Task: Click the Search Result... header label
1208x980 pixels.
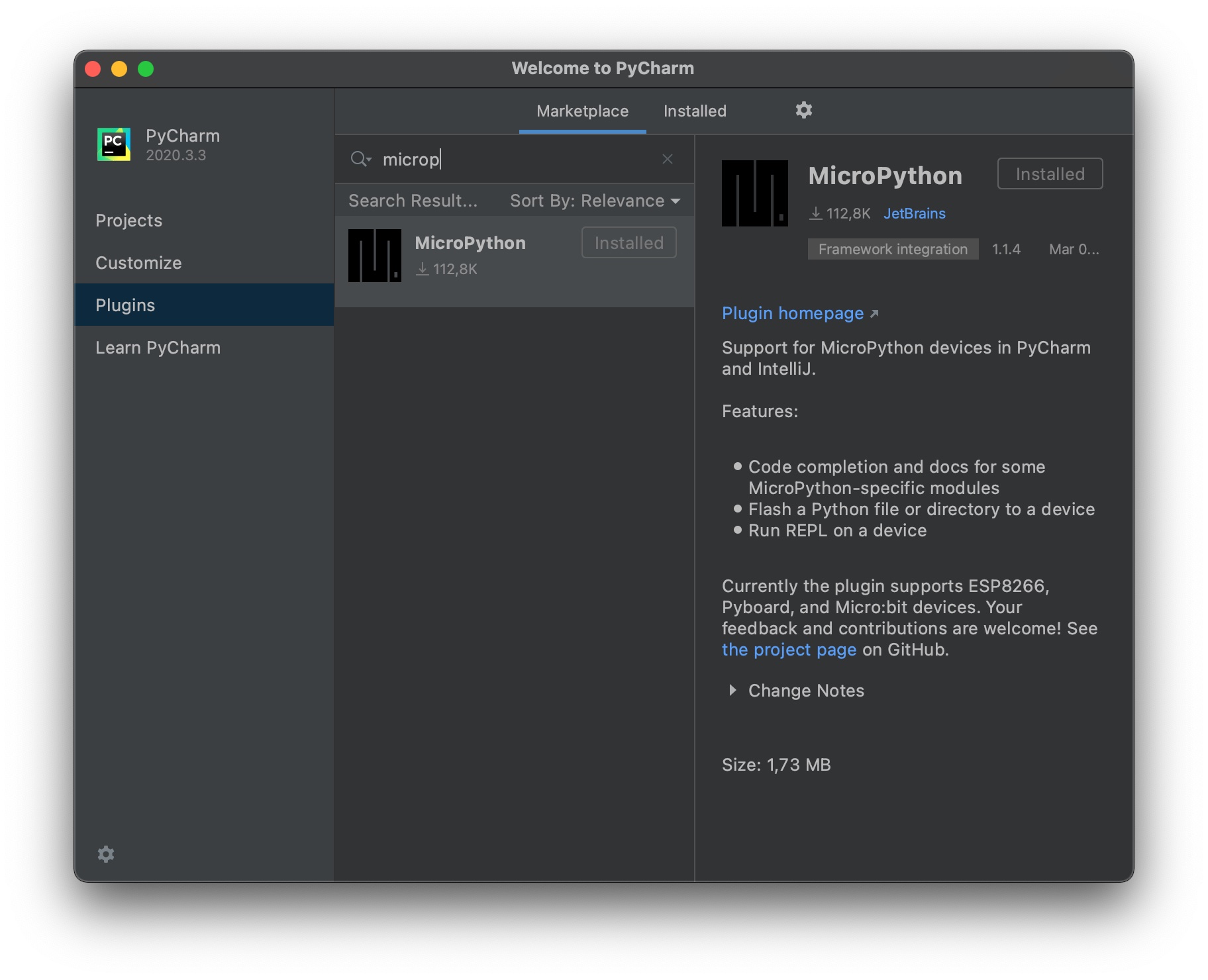Action: click(413, 201)
